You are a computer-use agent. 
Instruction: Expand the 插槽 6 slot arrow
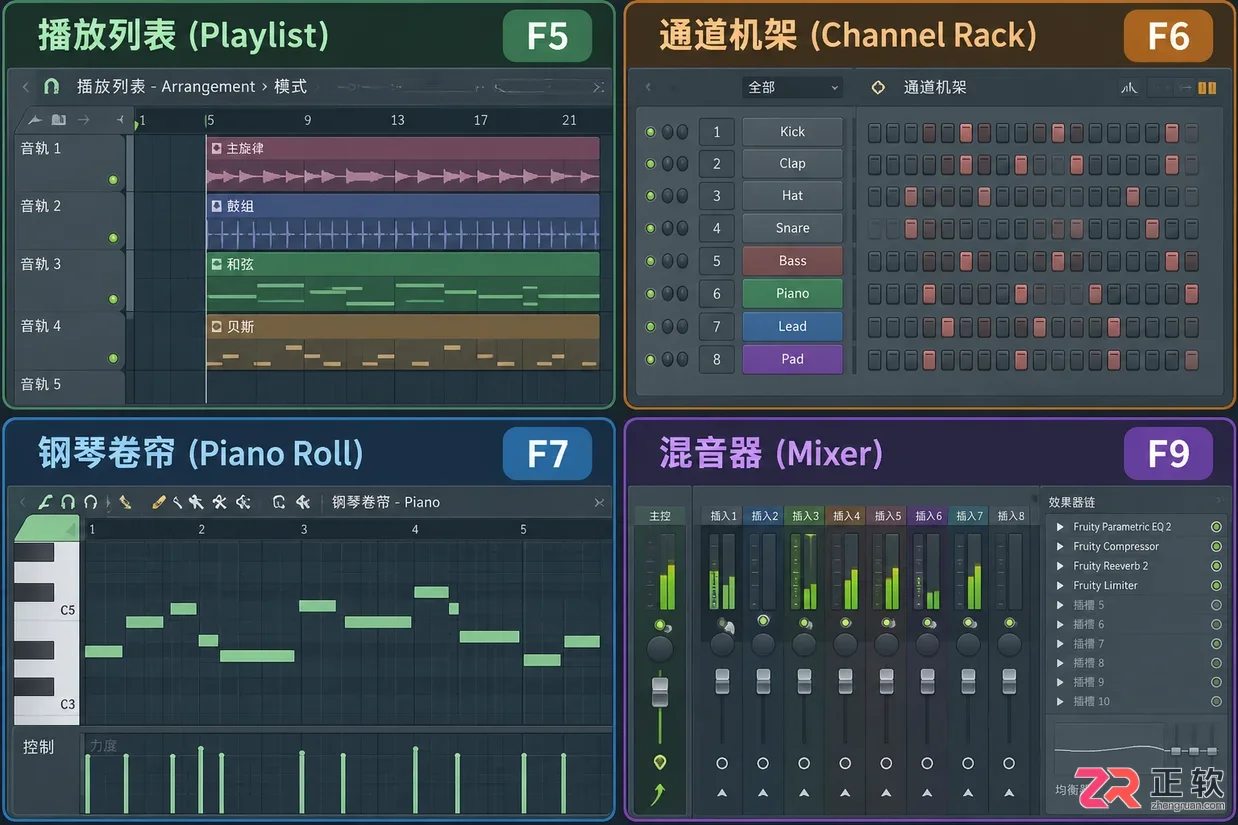(1060, 624)
